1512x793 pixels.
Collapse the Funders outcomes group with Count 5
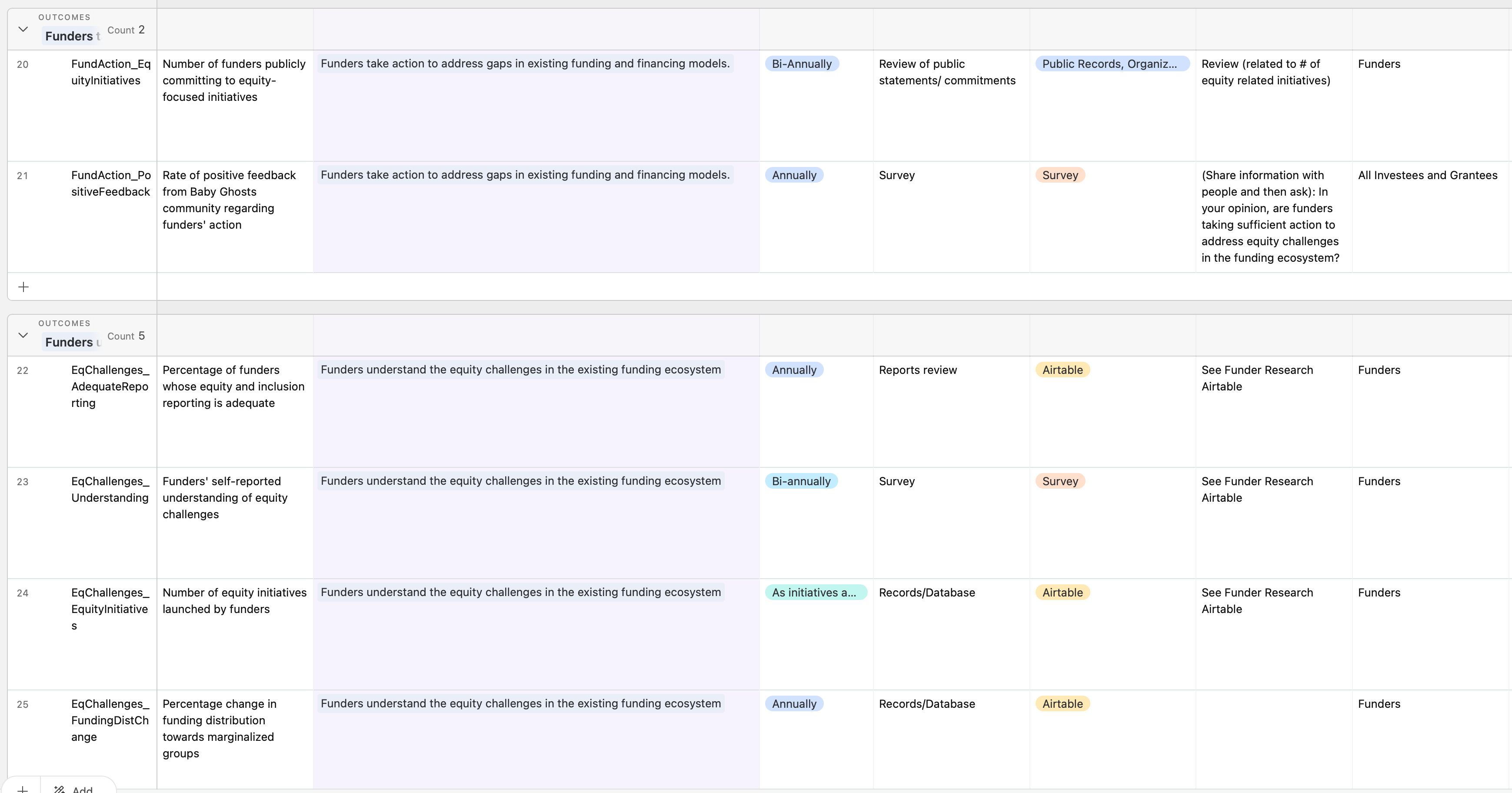(23, 335)
